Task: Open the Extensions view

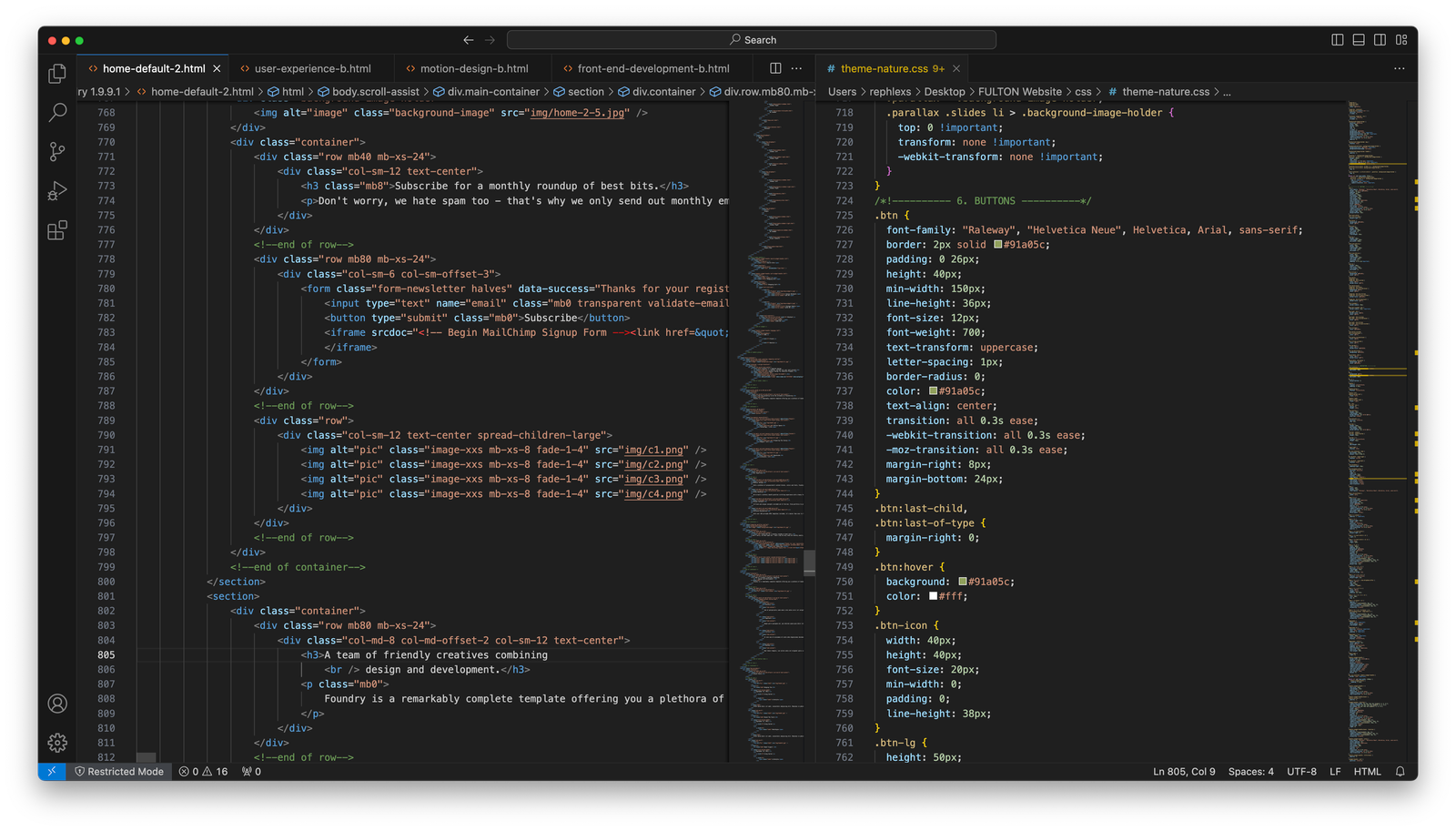Action: (x=57, y=230)
